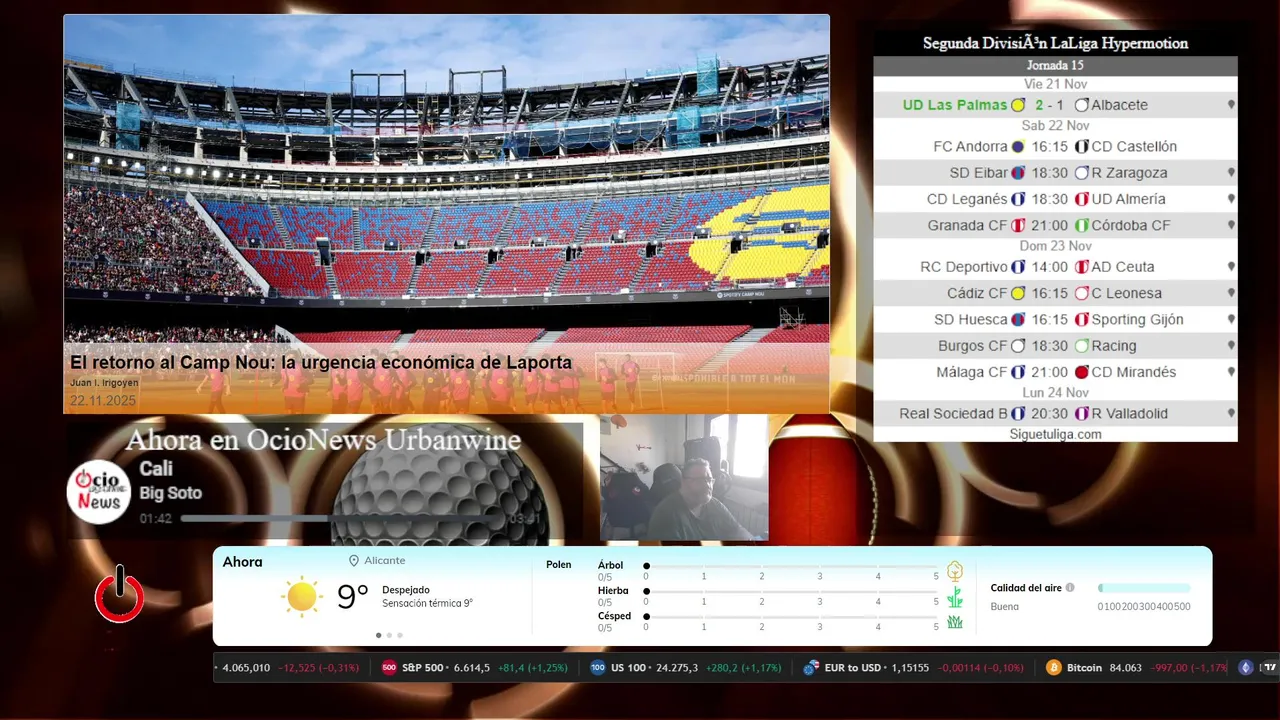Click the article date 22.11.2025
Image resolution: width=1280 pixels, height=720 pixels.
click(103, 401)
